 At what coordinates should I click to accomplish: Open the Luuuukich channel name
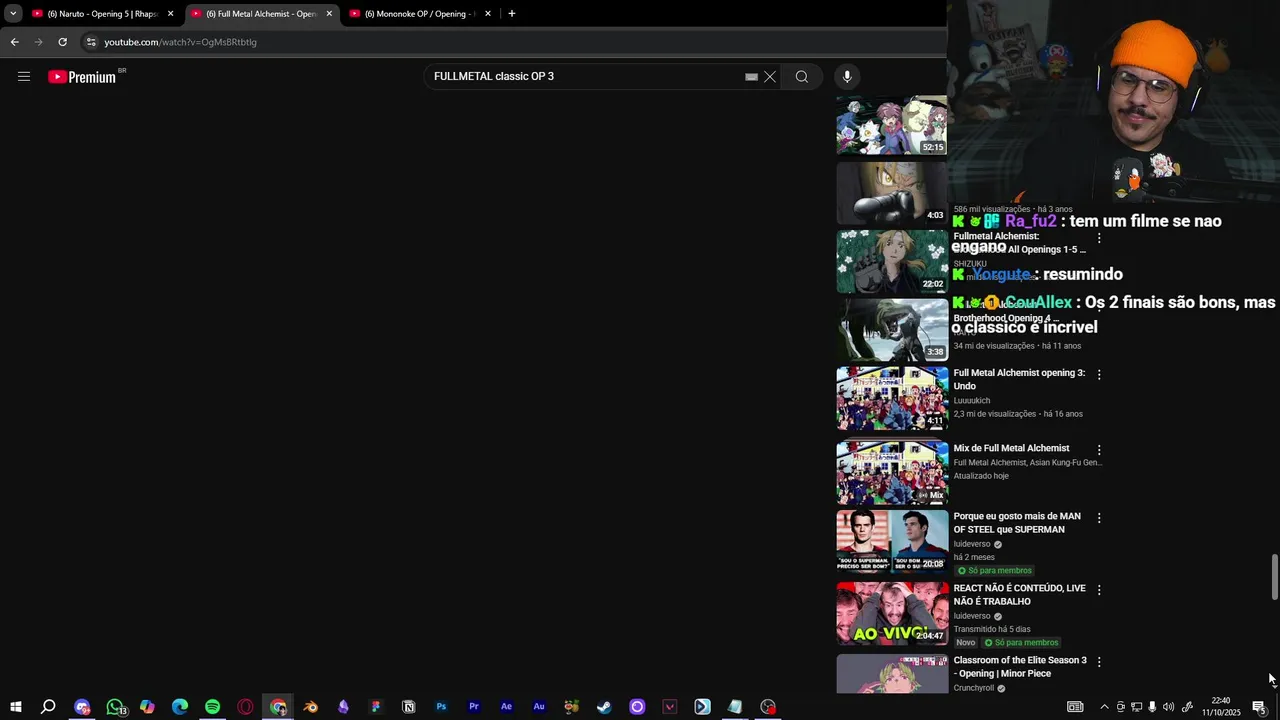pos(972,401)
